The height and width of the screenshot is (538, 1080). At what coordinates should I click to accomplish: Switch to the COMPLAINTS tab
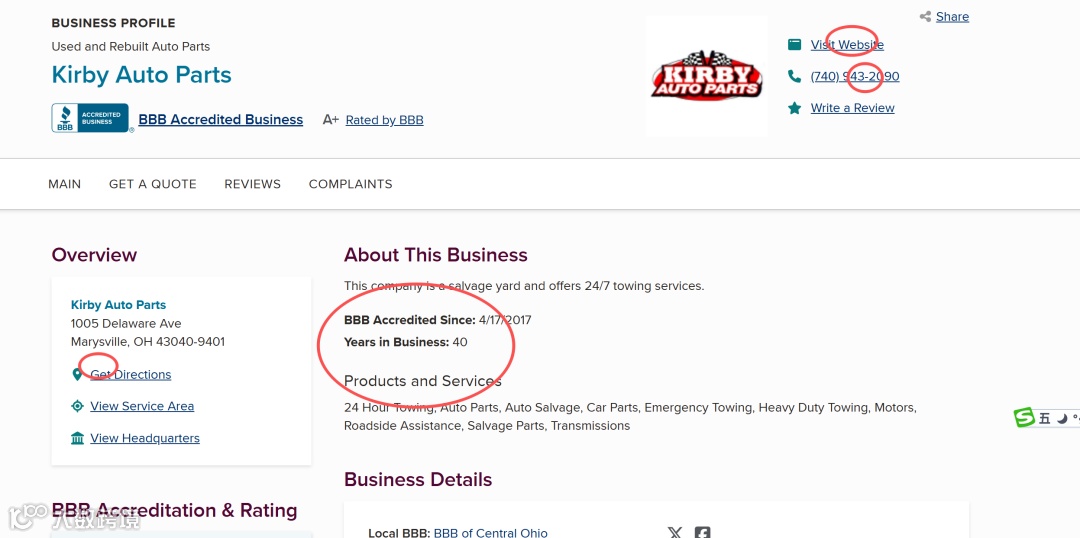(x=351, y=184)
